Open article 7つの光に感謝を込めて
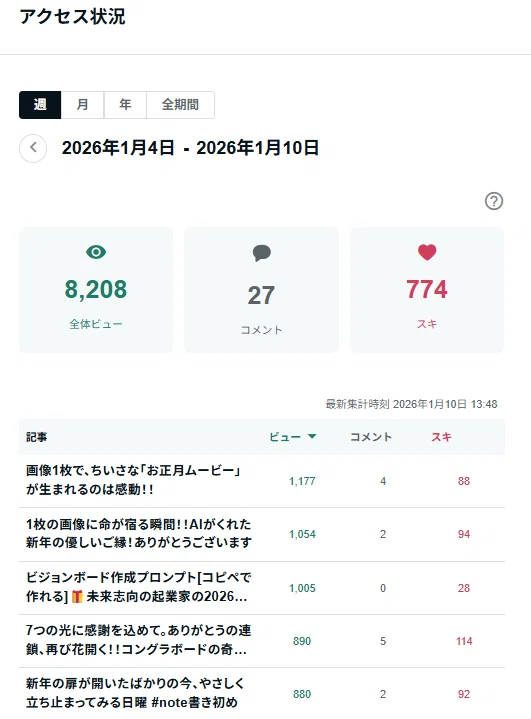Screen dimensions: 531x719 138,640
